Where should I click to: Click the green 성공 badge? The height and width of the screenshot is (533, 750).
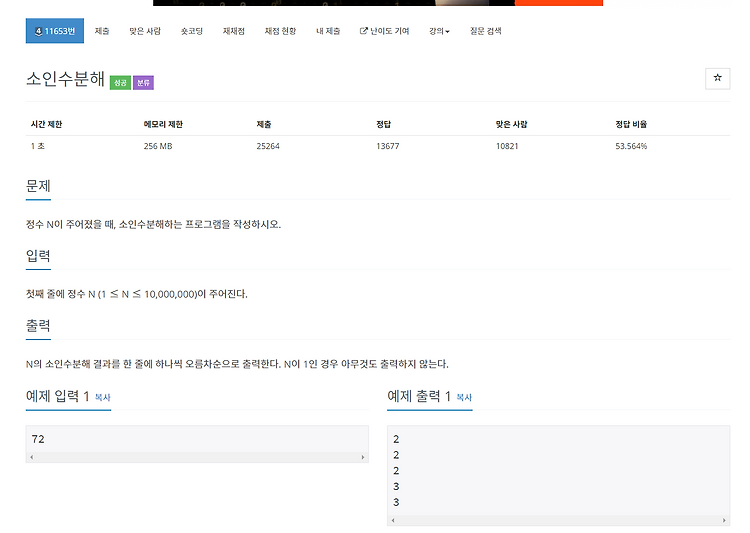[120, 83]
